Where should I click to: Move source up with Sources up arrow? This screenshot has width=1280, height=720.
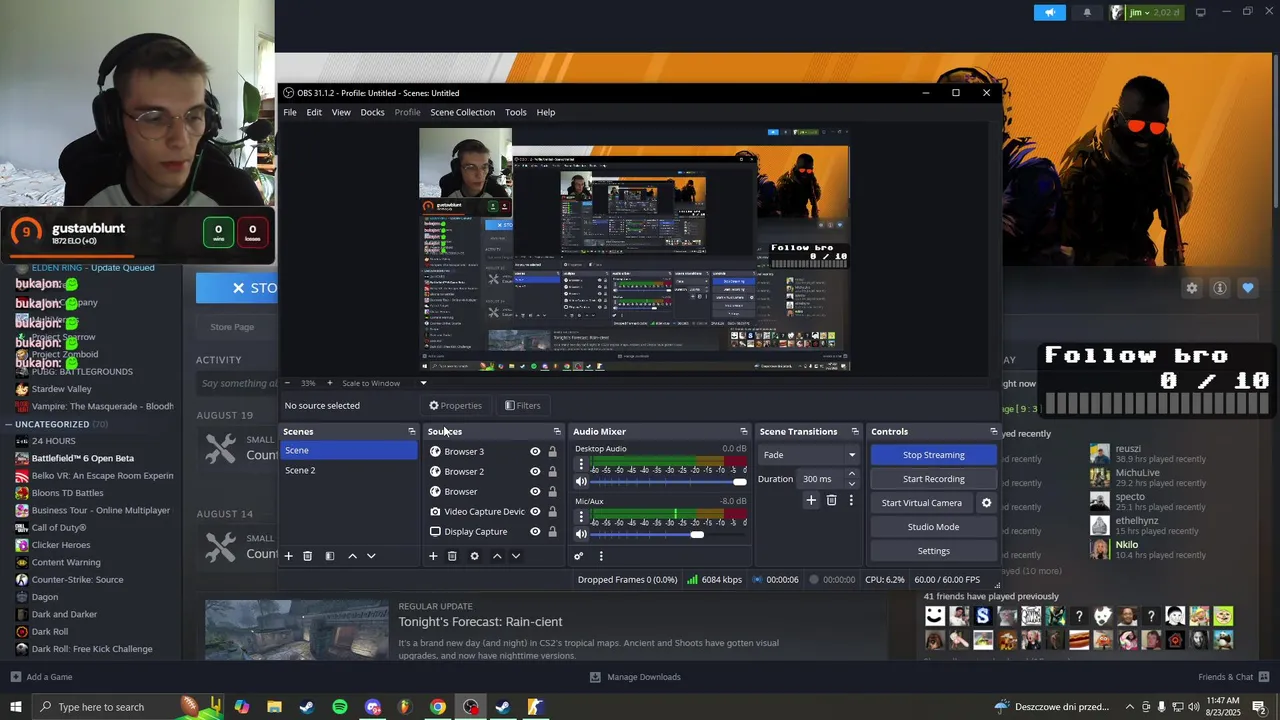click(x=497, y=556)
